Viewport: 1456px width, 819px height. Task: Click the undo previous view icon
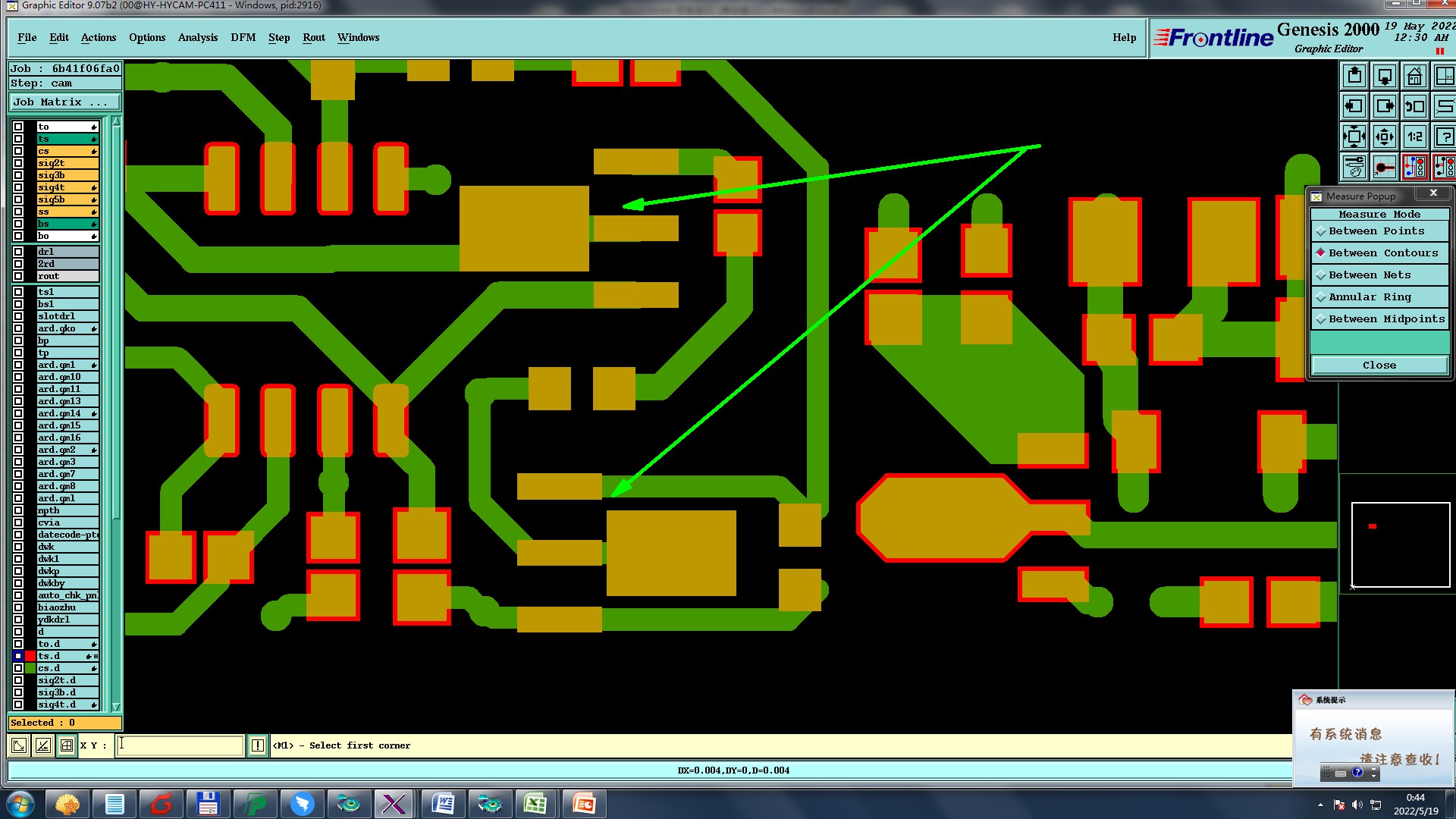1414,106
